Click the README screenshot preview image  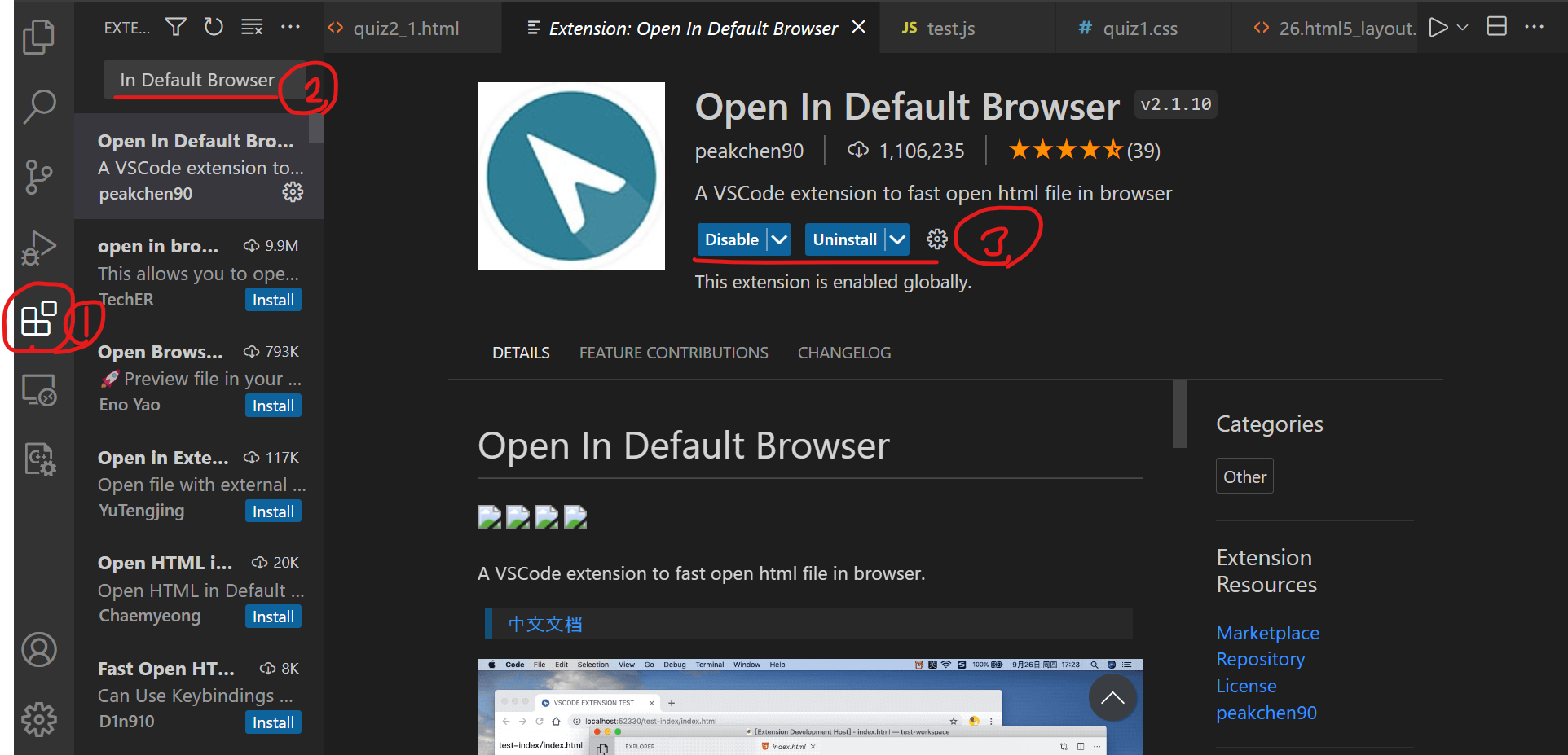click(810, 706)
